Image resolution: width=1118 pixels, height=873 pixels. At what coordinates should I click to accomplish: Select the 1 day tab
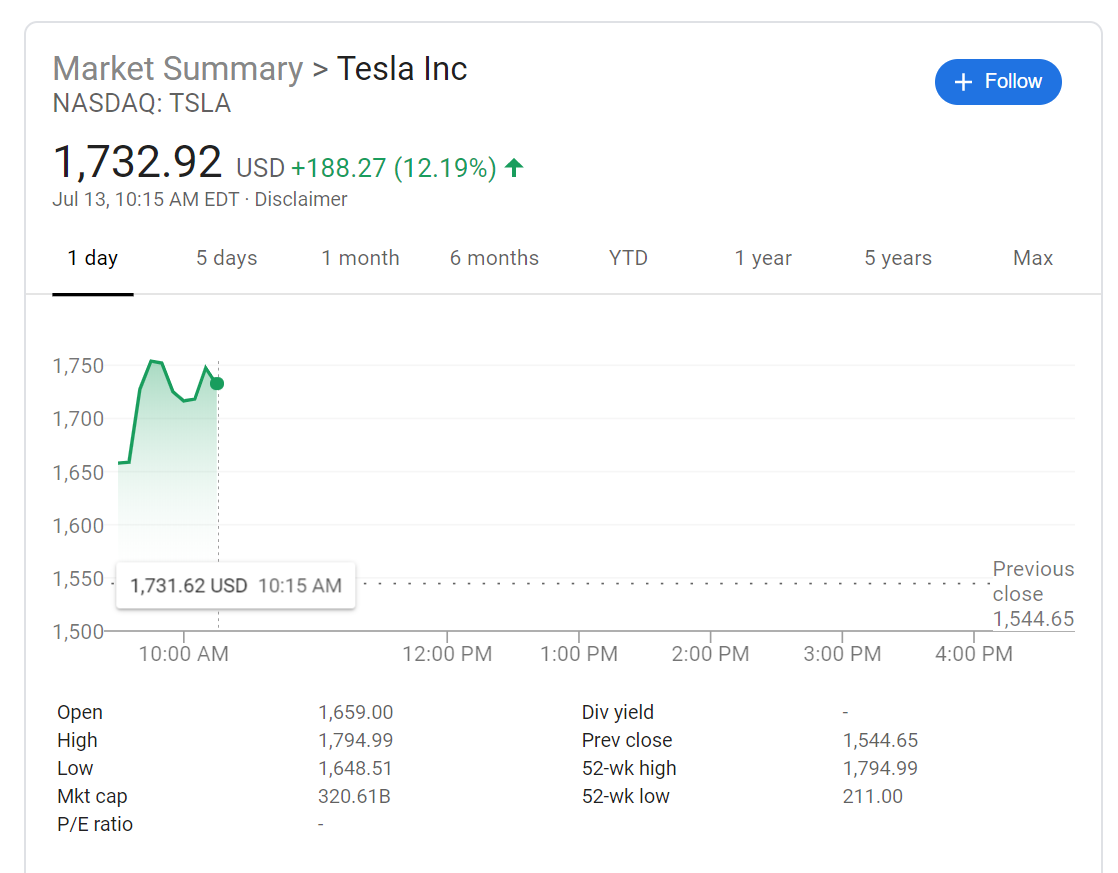tap(93, 258)
